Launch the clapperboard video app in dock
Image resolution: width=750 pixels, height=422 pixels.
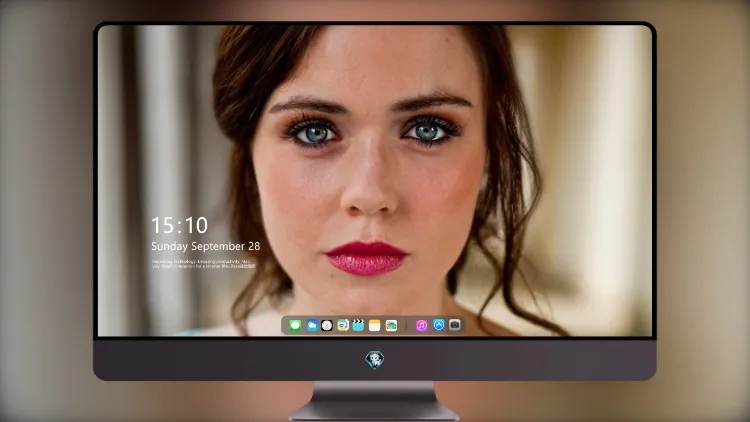[358, 325]
